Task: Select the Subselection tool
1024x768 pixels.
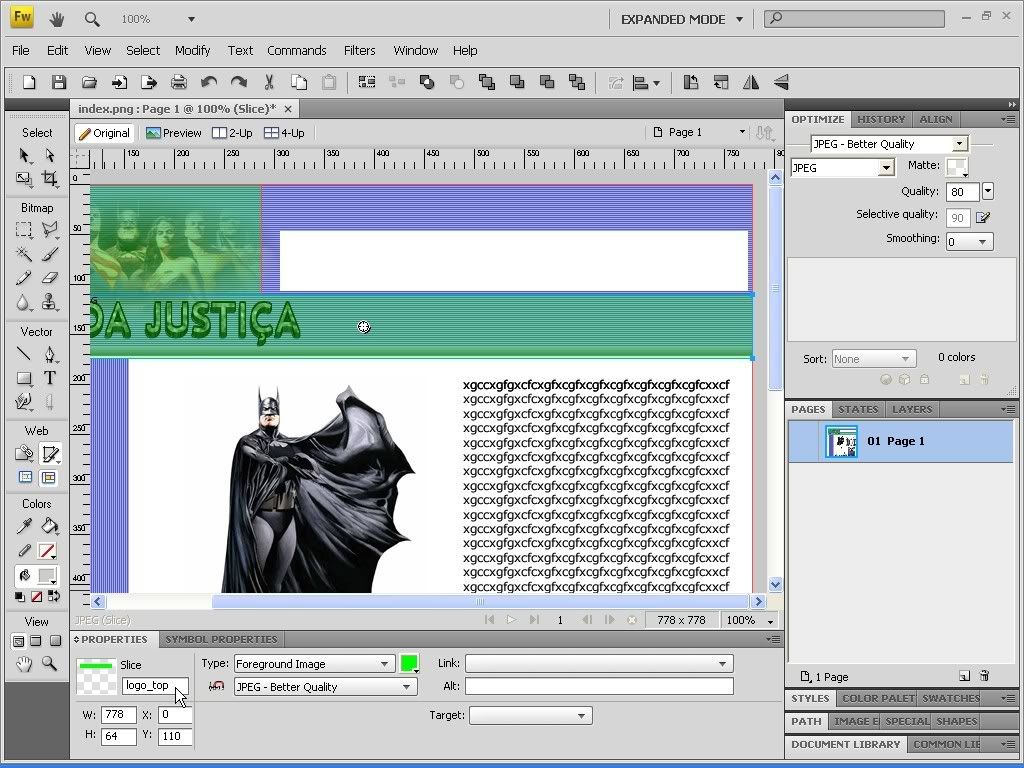Action: (50, 155)
